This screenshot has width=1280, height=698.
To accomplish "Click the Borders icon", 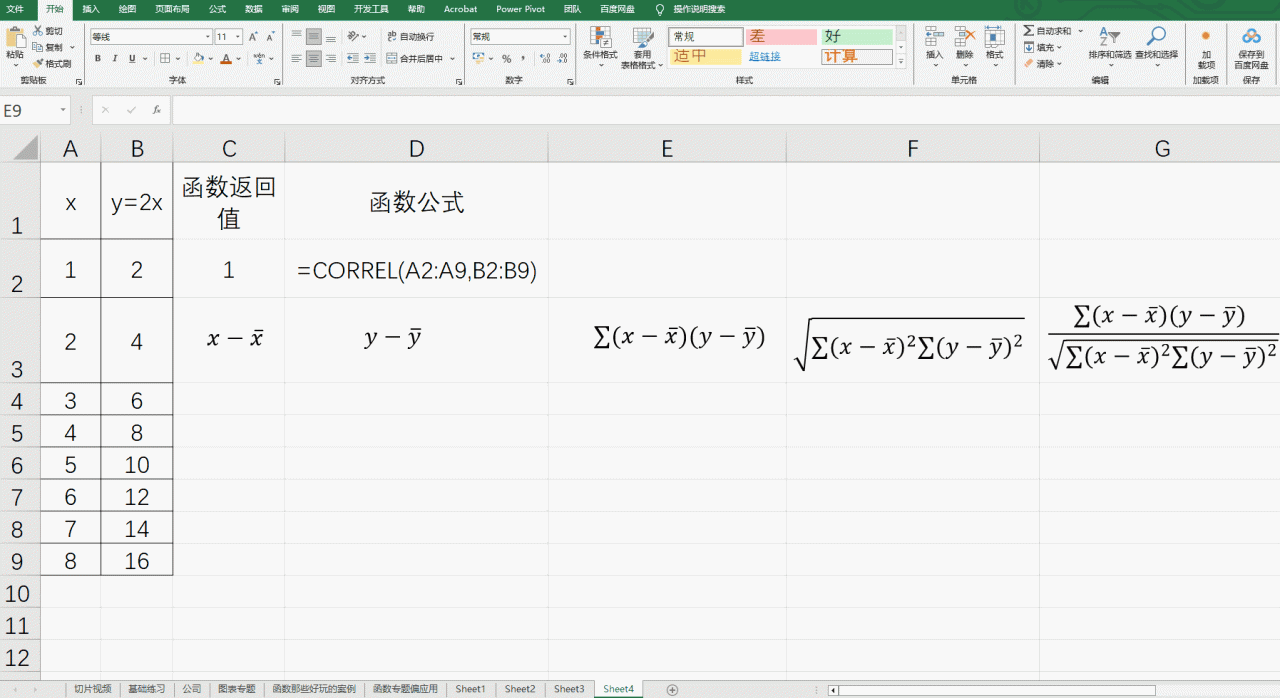I will [166, 59].
